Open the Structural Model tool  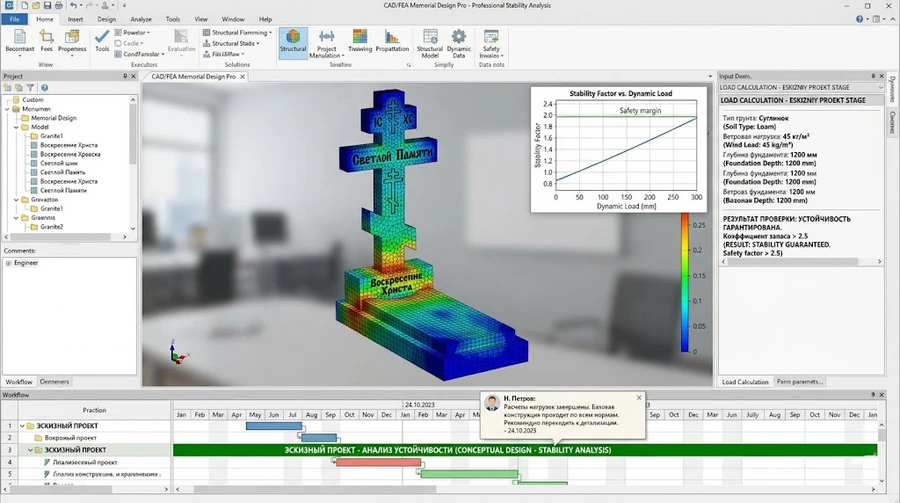[430, 43]
